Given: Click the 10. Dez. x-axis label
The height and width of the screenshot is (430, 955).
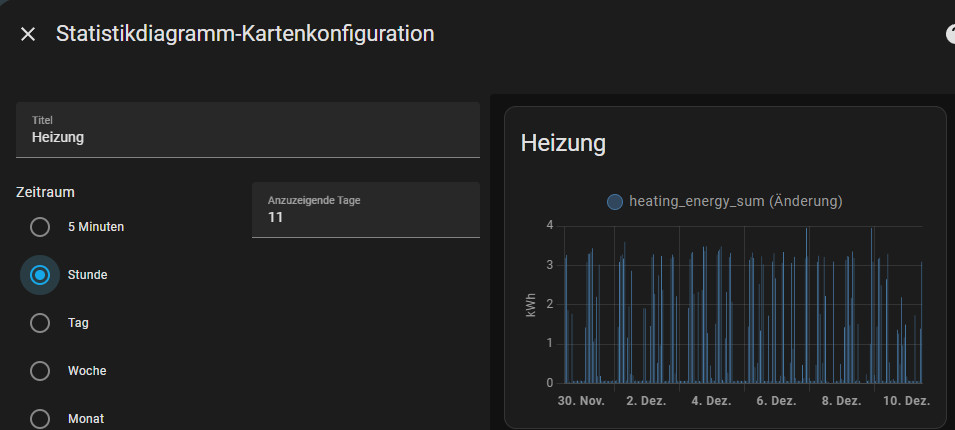Looking at the screenshot, I should point(906,400).
